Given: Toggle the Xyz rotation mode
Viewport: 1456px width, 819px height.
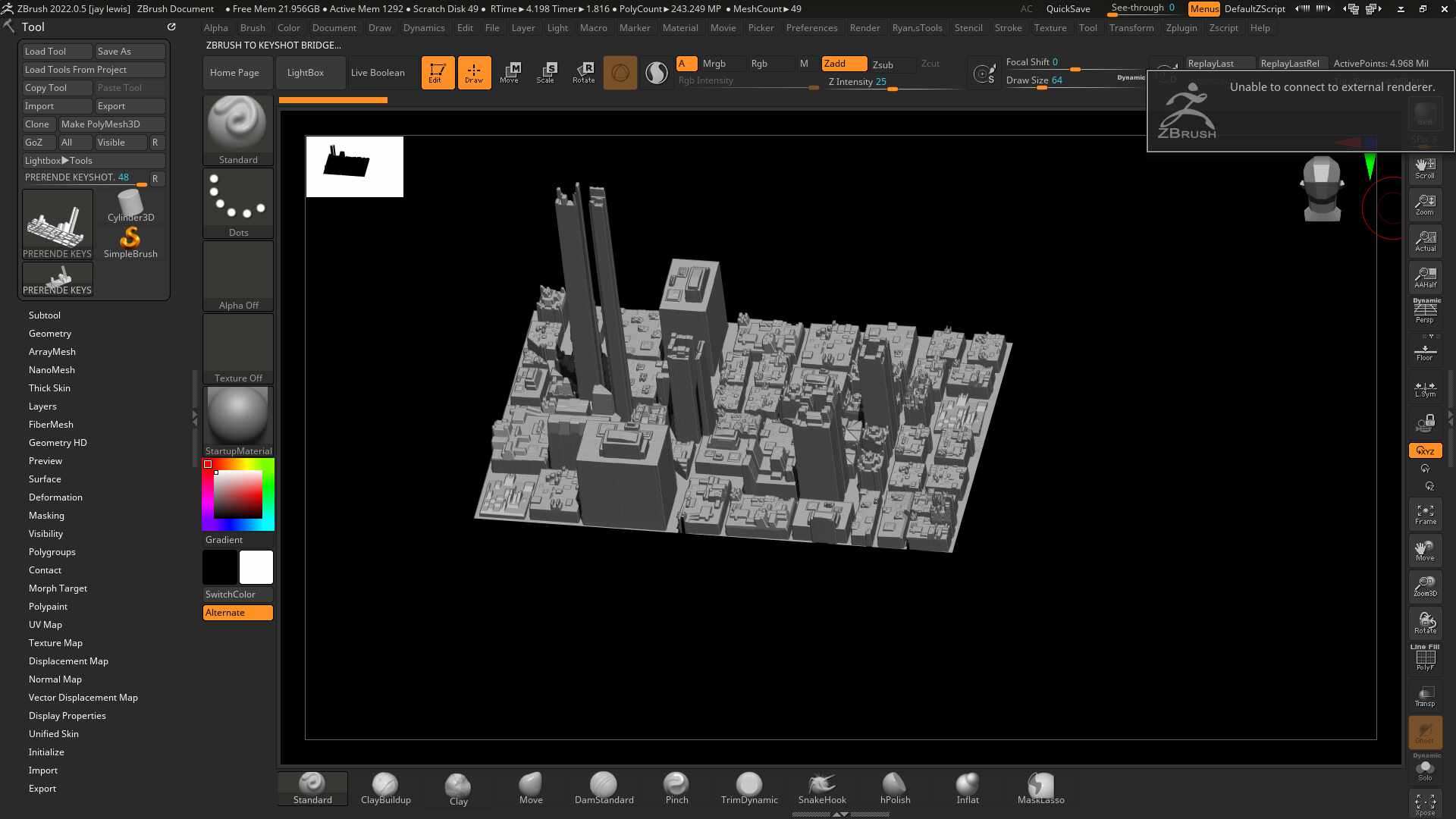Looking at the screenshot, I should (x=1425, y=450).
